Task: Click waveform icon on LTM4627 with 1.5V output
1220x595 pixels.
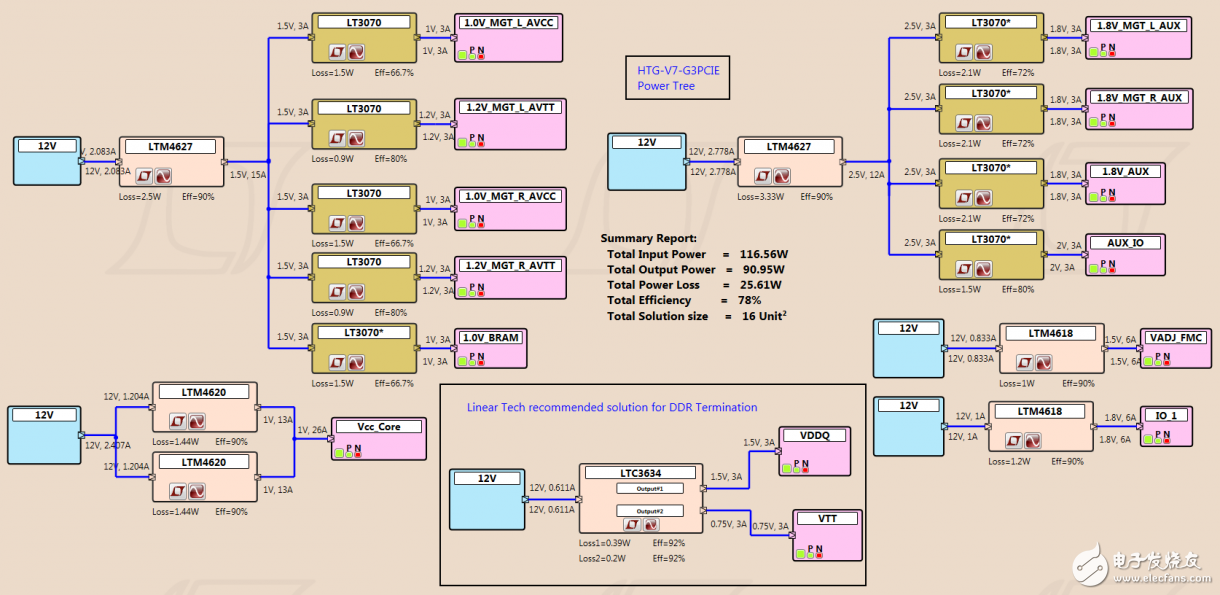Action: 163,176
